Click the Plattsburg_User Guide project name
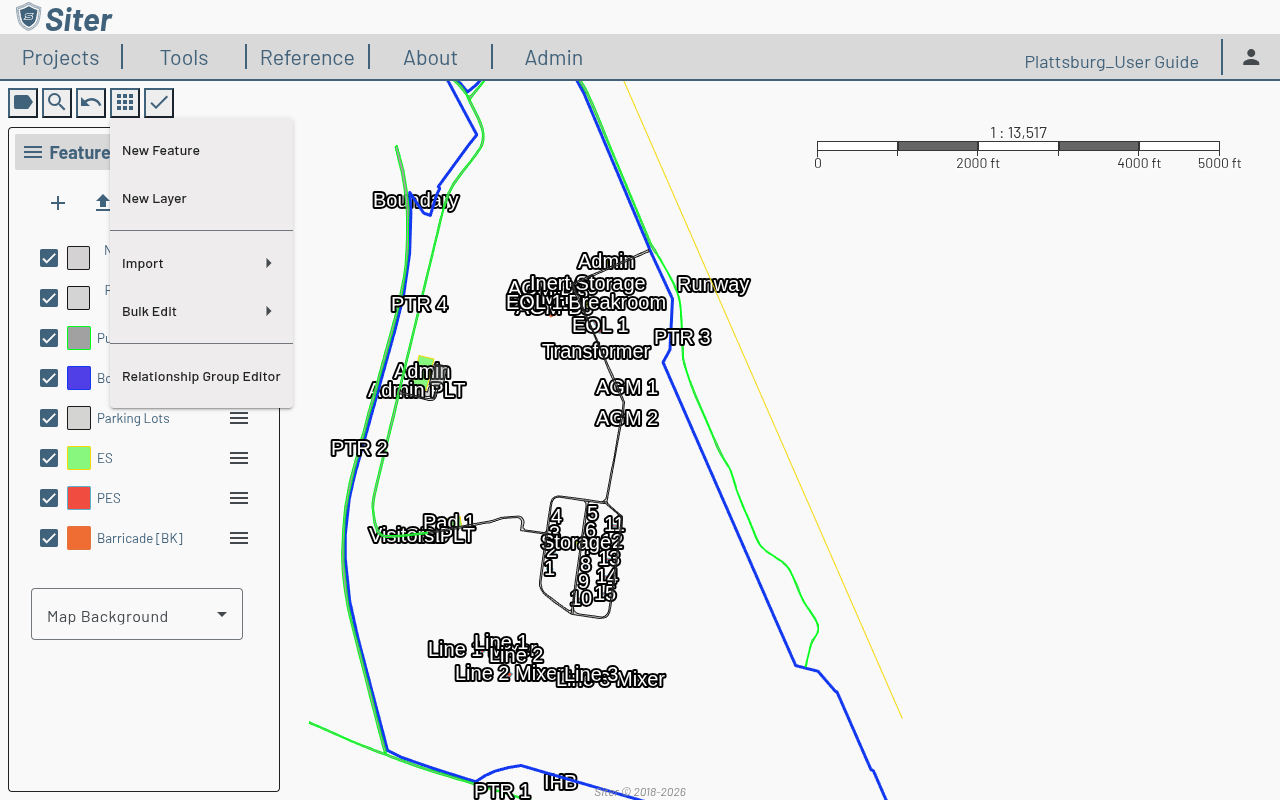 (x=1111, y=62)
